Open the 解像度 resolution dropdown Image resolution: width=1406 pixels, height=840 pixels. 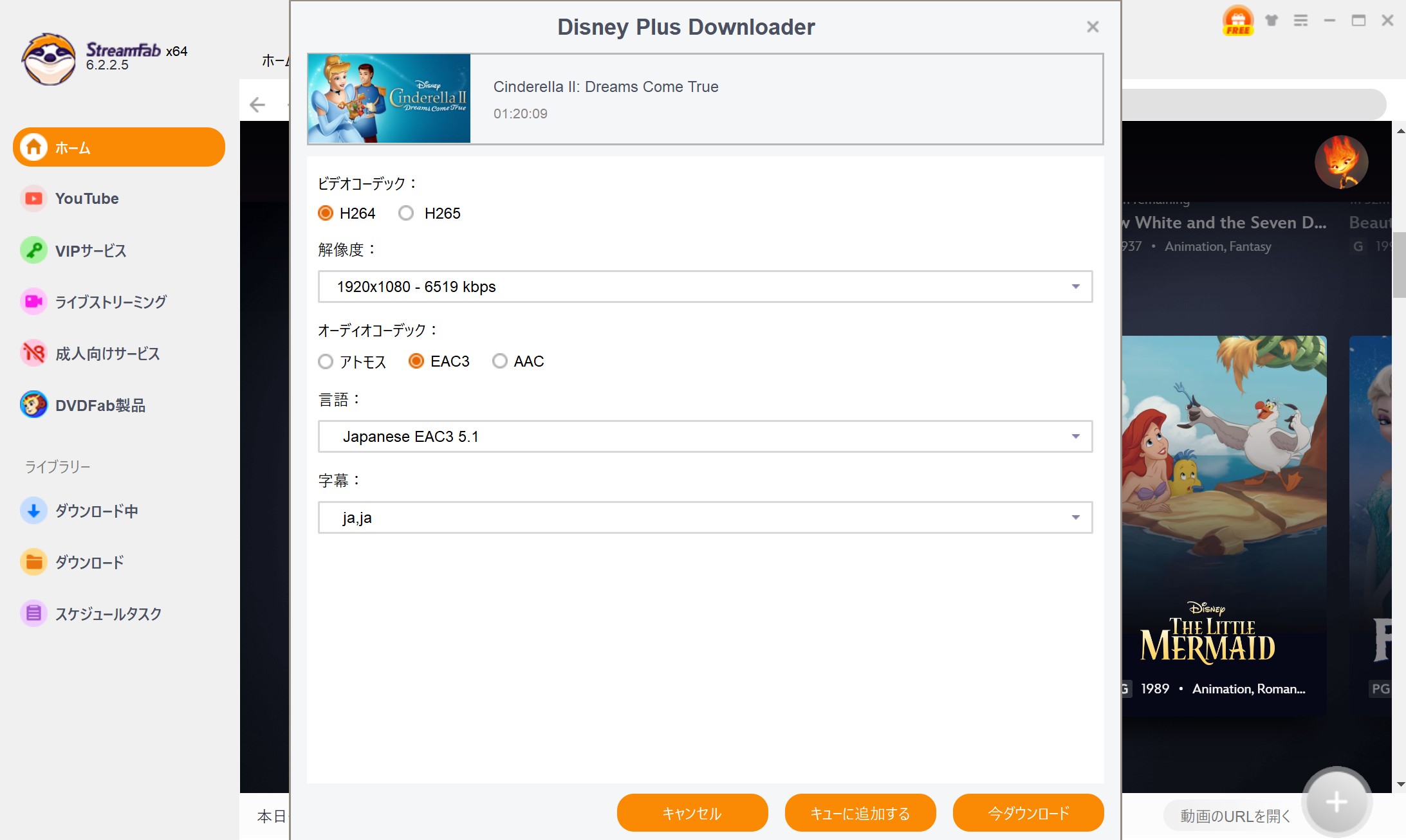click(705, 287)
